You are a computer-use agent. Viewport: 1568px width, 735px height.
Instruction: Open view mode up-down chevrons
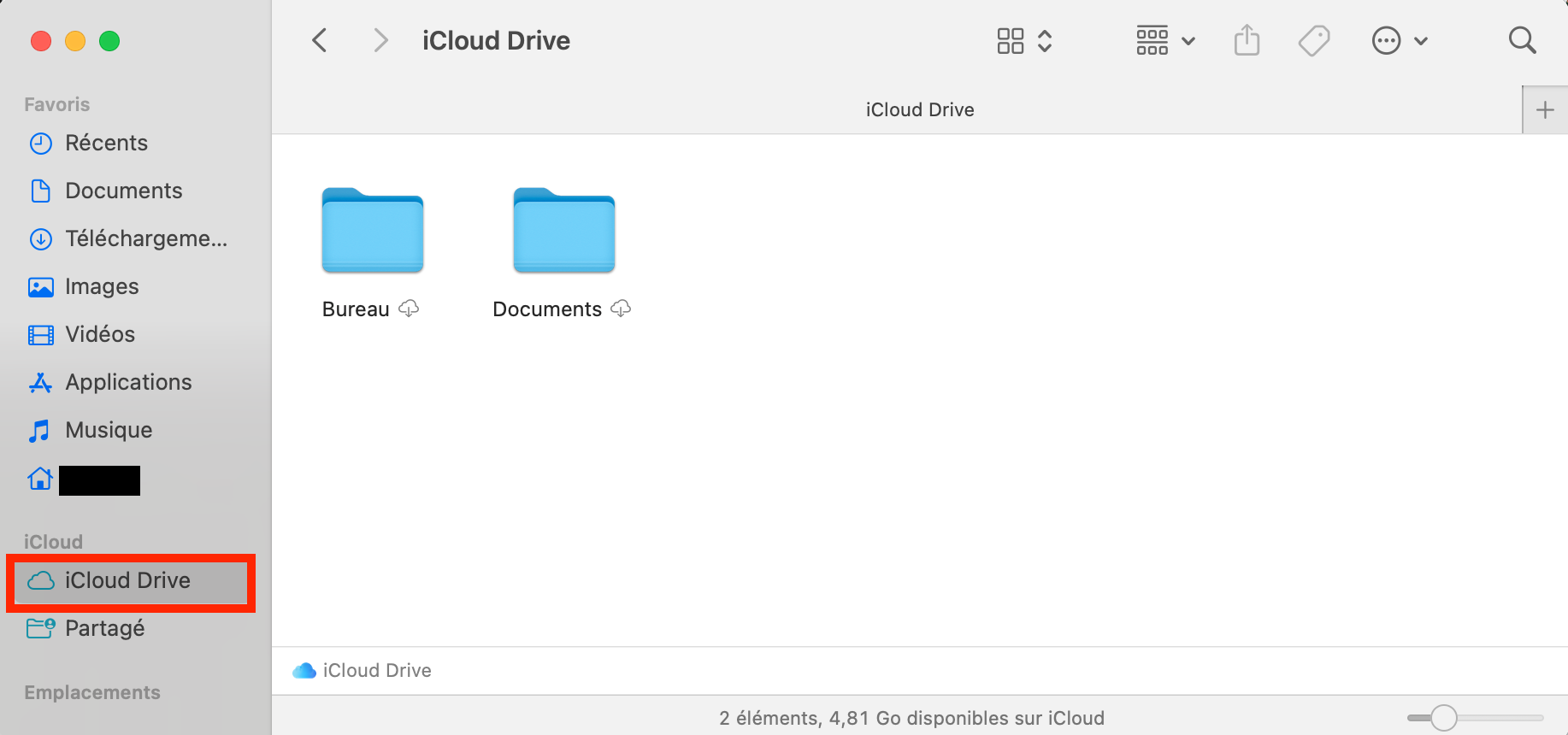pos(1045,40)
